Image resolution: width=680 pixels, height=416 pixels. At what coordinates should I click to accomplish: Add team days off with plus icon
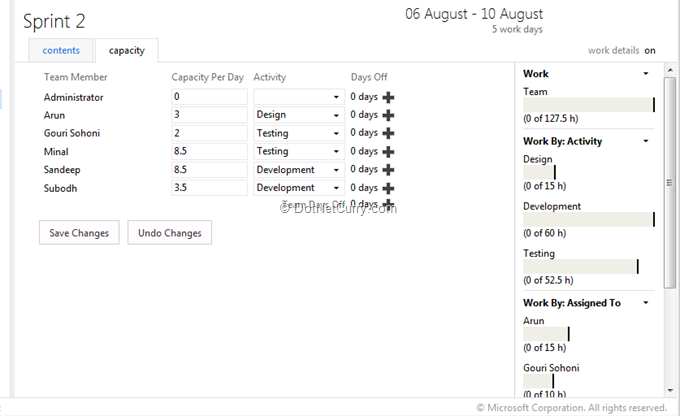coord(388,204)
